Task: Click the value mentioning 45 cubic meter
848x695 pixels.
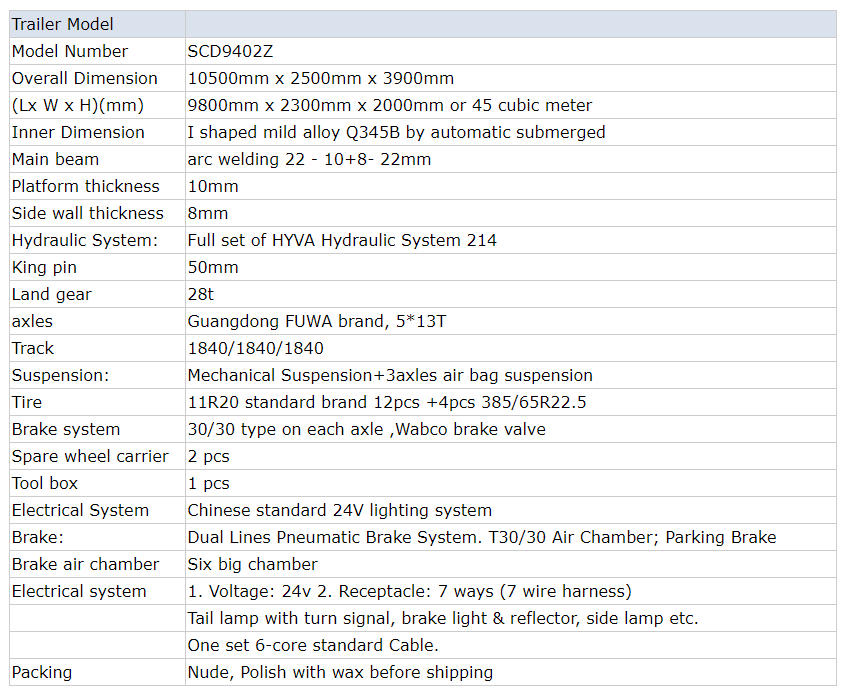Action: pyautogui.click(x=389, y=105)
